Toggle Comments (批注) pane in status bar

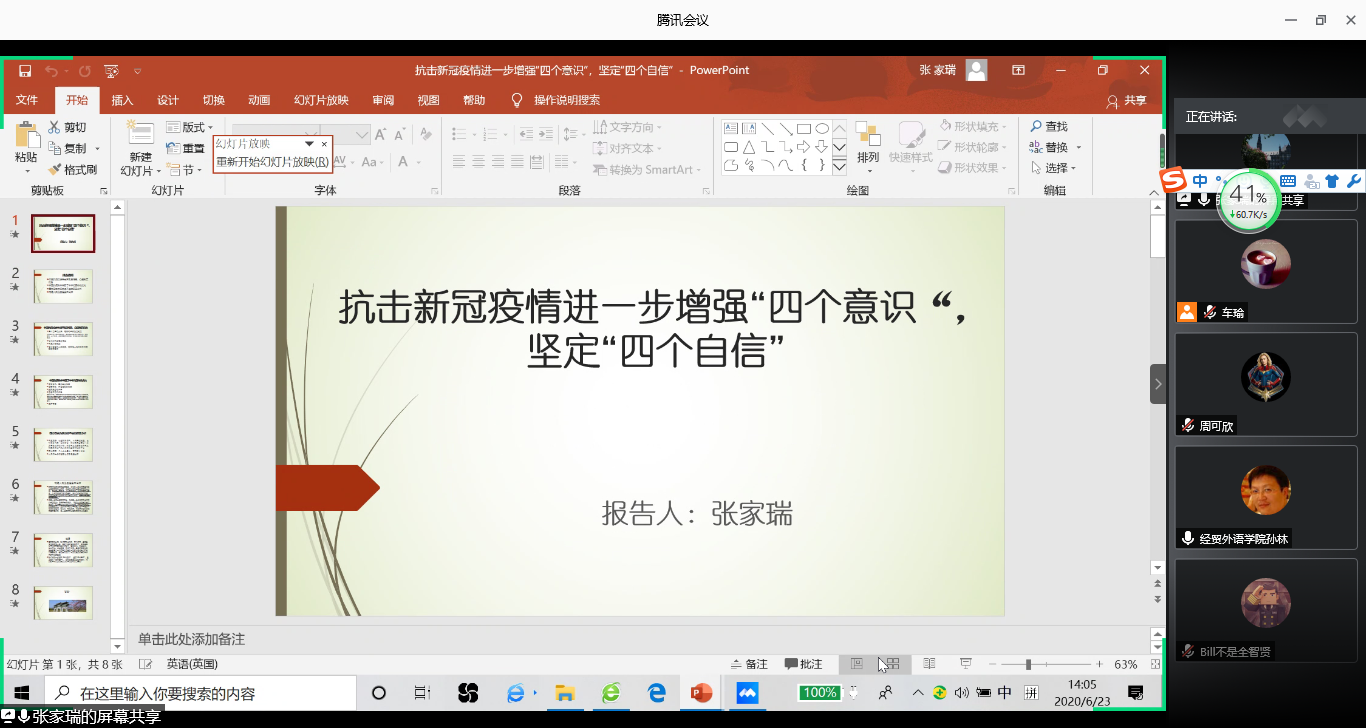[804, 664]
